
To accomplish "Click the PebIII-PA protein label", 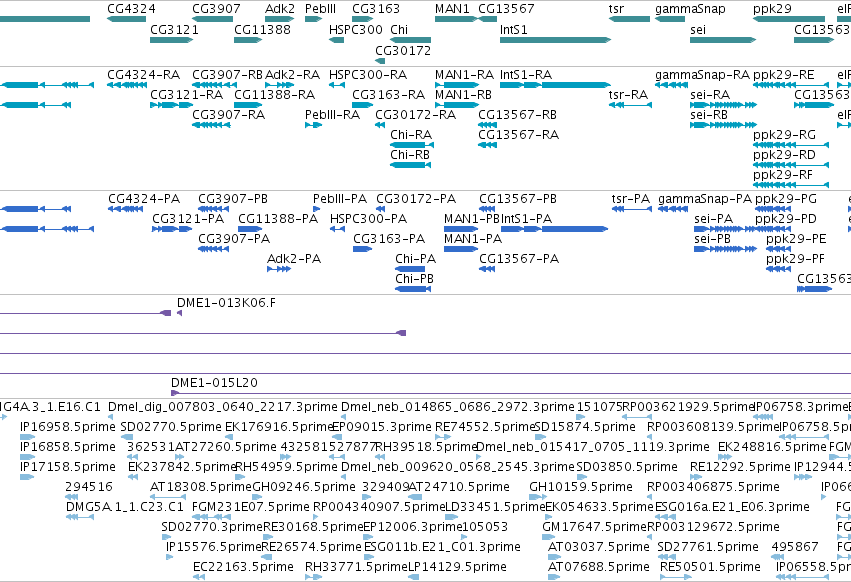I will [x=340, y=199].
